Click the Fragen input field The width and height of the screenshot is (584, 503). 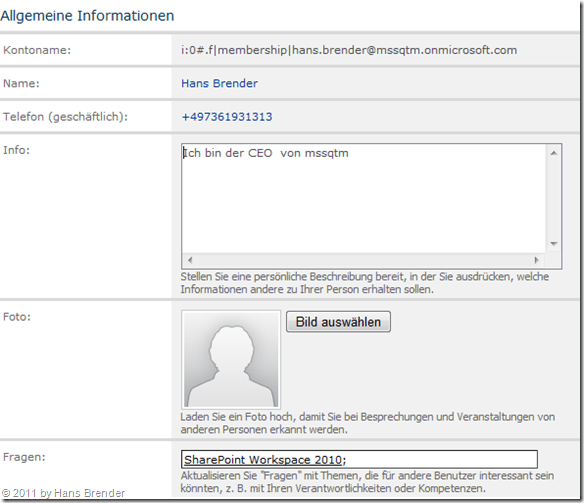point(359,459)
